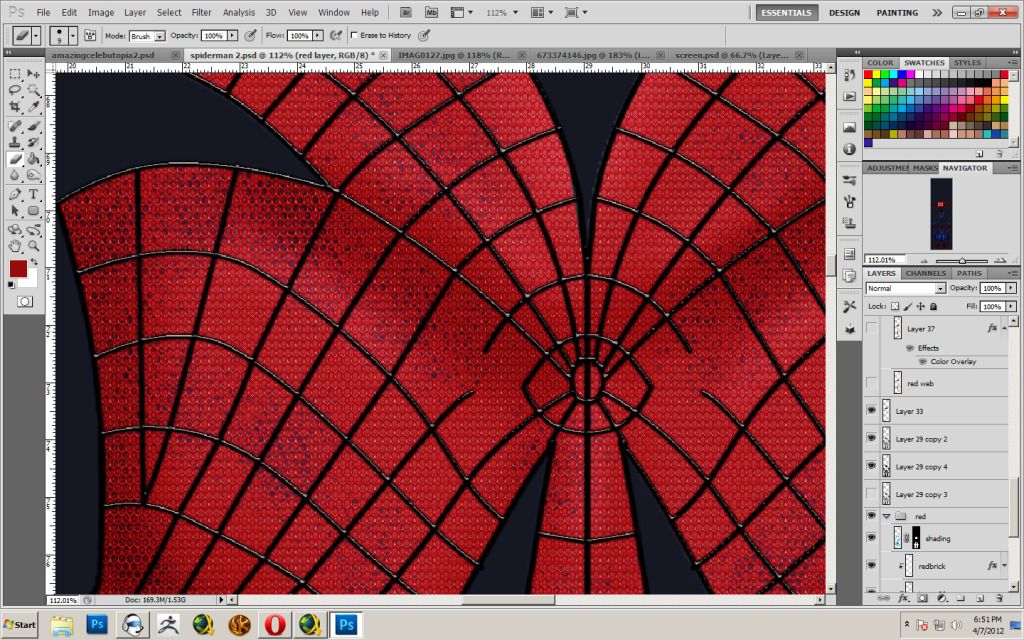Launch Bridge from the application bar
Screen dimensions: 1024x640
406,12
